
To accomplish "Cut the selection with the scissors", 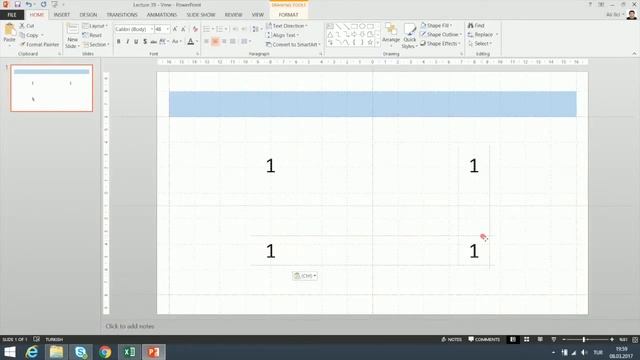I will 27,26.
